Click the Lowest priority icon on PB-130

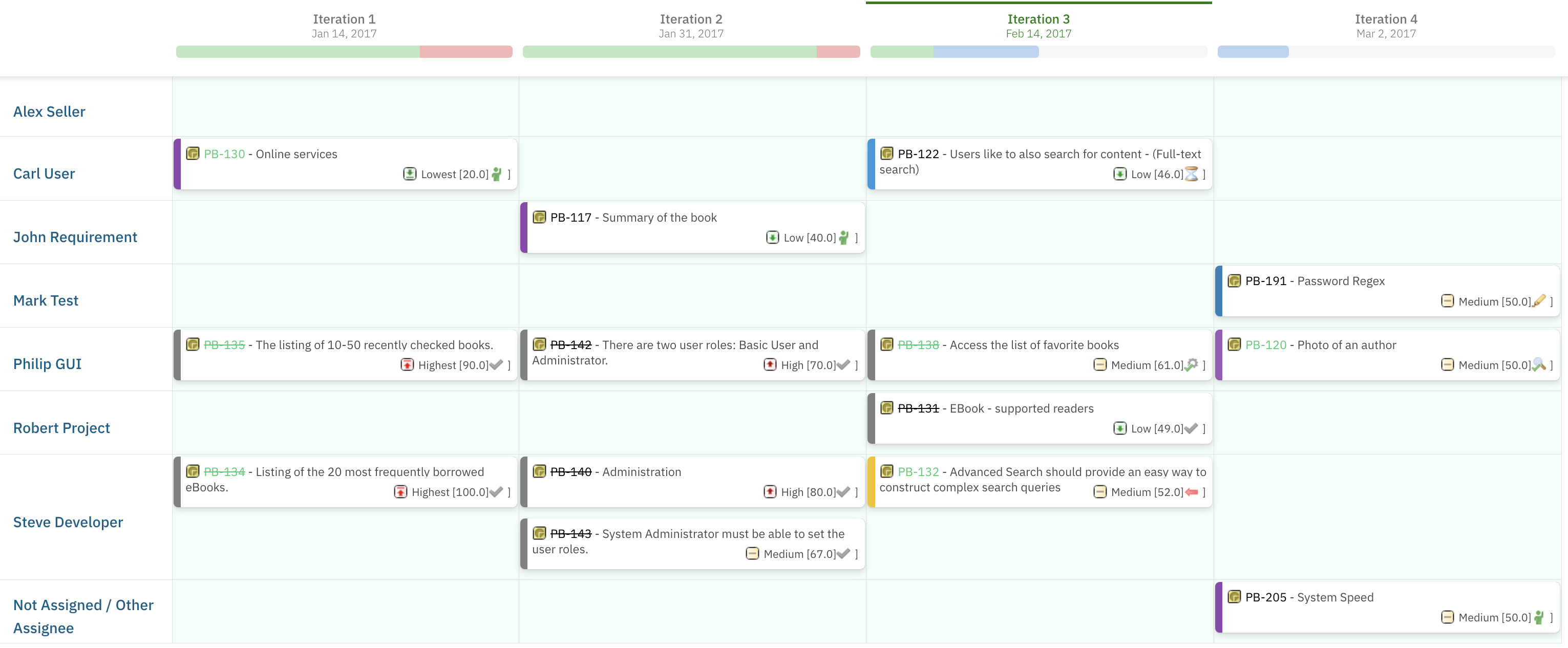(x=410, y=174)
